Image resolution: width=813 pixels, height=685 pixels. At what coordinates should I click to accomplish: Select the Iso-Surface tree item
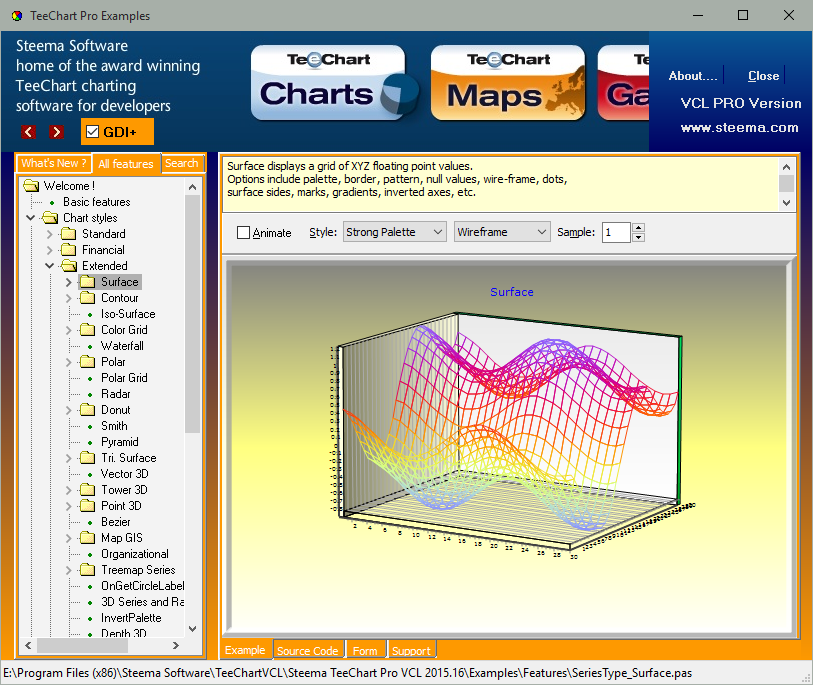pos(128,314)
